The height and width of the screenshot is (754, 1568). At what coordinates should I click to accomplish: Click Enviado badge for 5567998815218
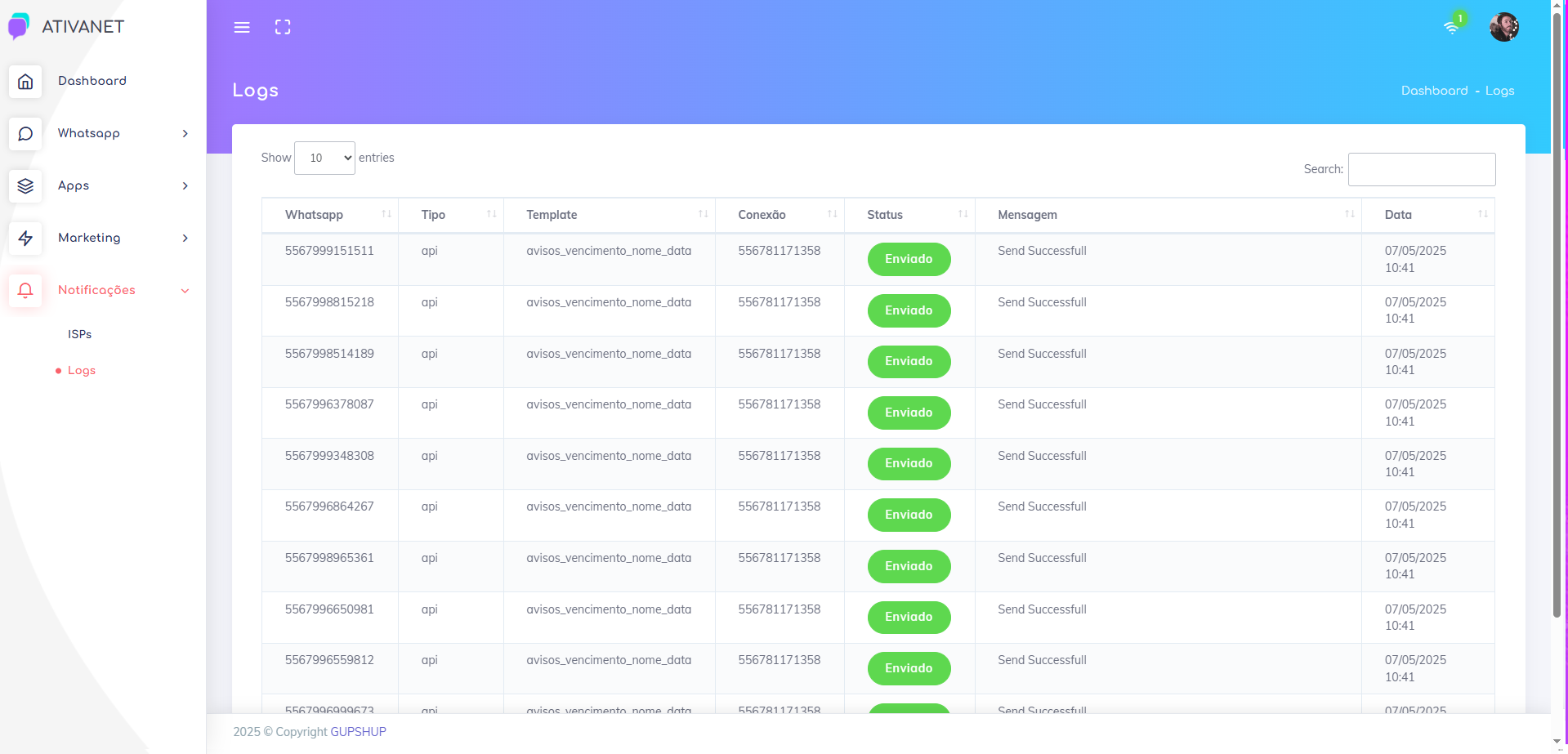click(x=909, y=310)
